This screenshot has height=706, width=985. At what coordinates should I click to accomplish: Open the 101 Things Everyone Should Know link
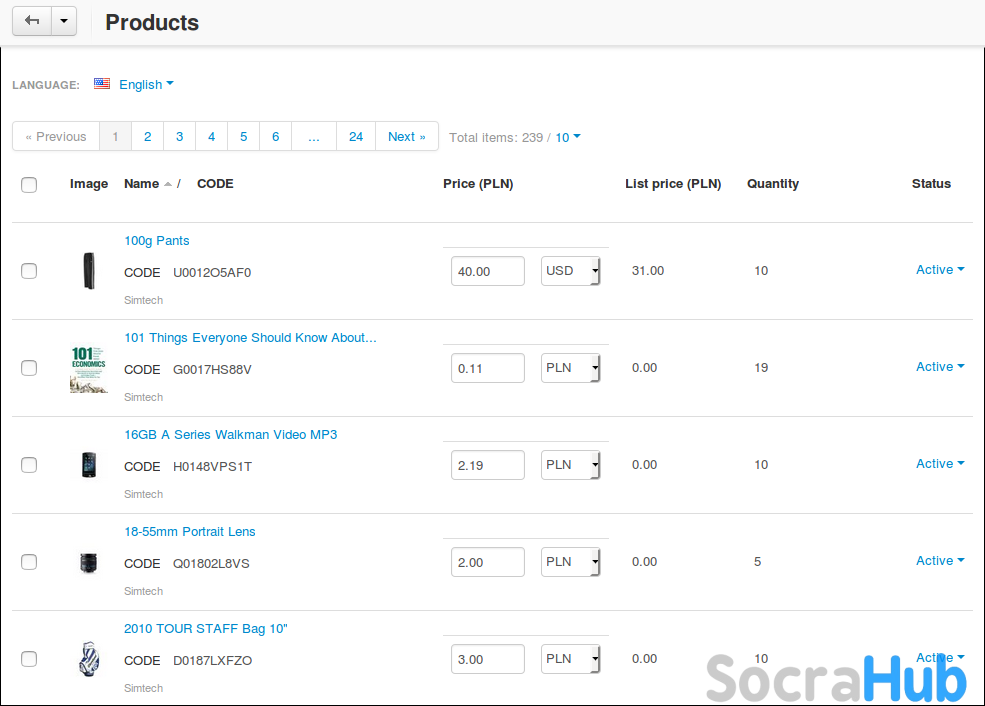click(x=250, y=338)
